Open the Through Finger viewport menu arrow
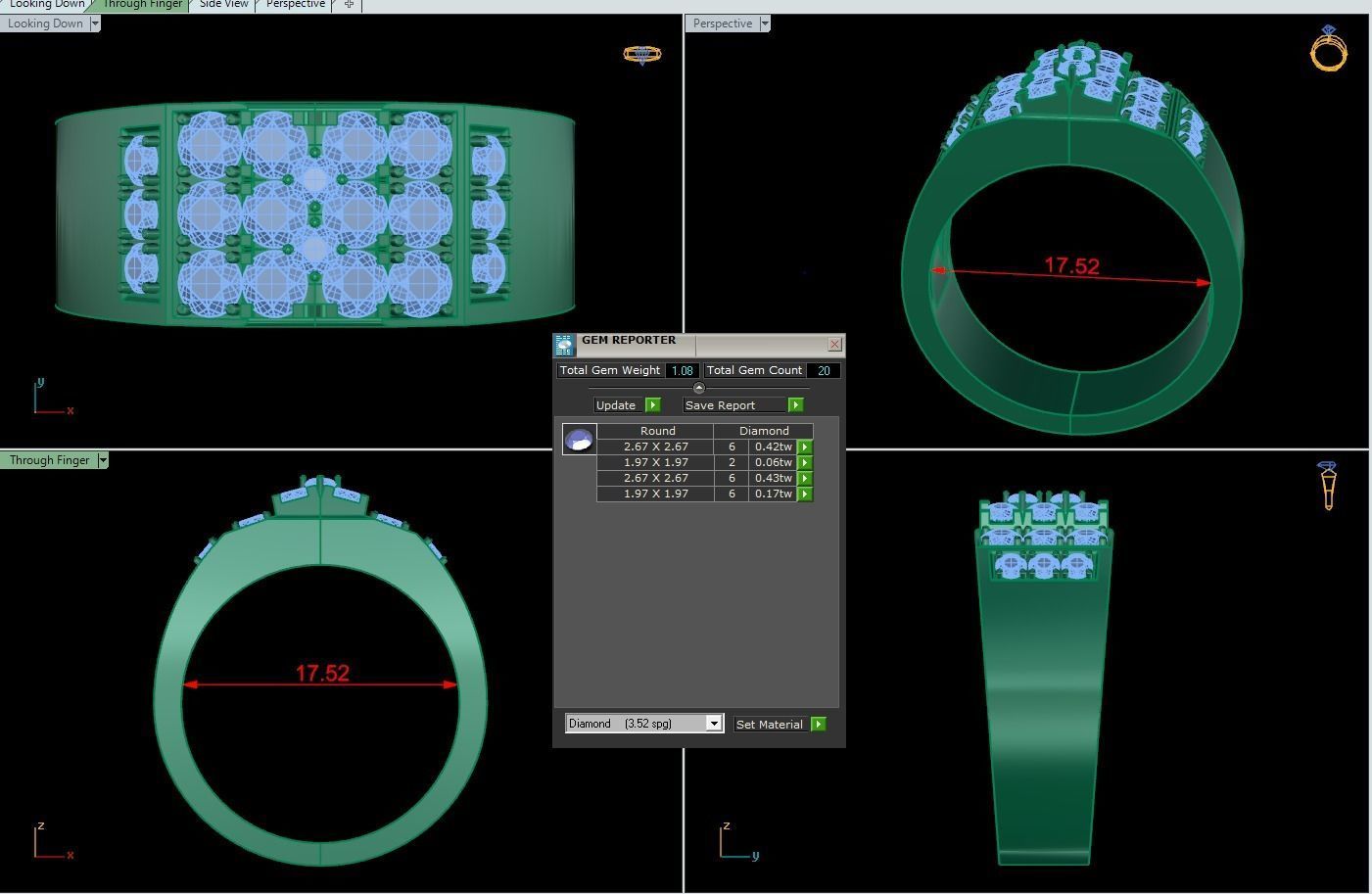Viewport: 1372px width, 894px height. (103, 460)
